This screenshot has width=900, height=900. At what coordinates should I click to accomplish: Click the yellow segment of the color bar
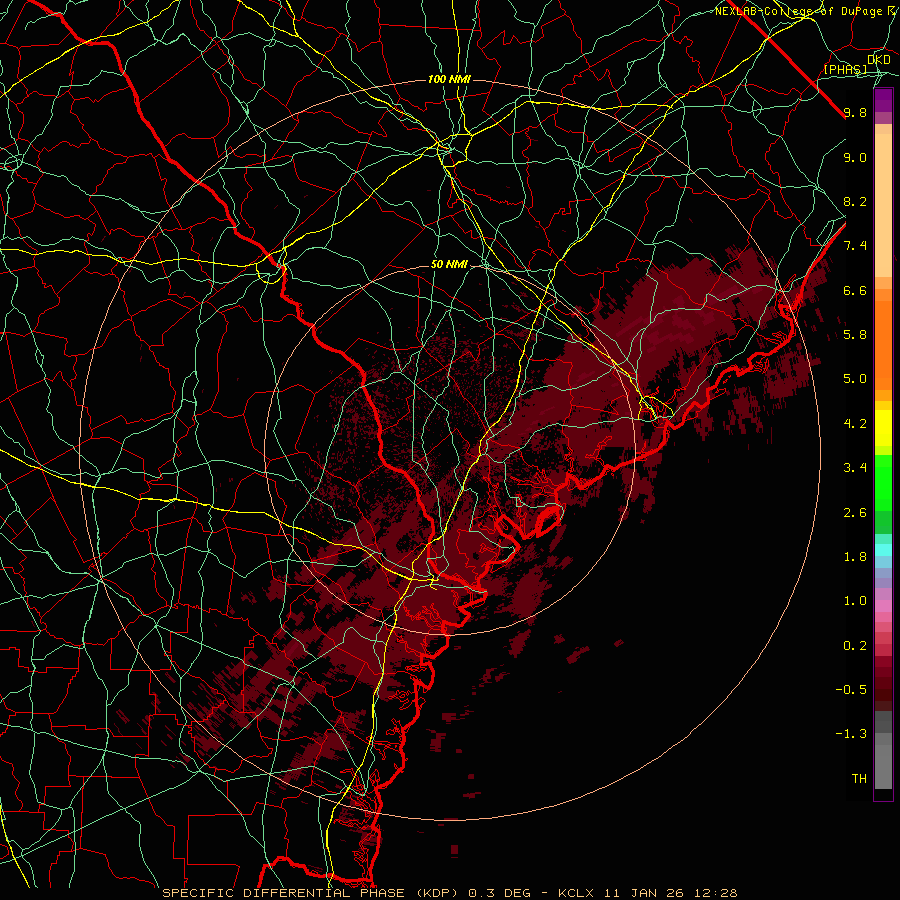[x=883, y=428]
